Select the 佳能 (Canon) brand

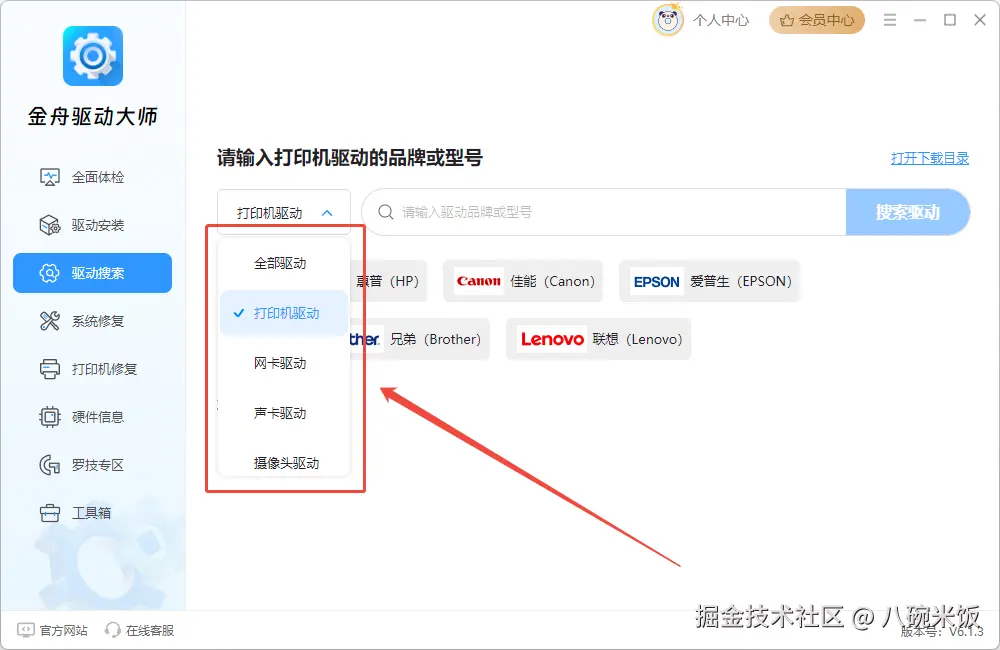pyautogui.click(x=523, y=281)
